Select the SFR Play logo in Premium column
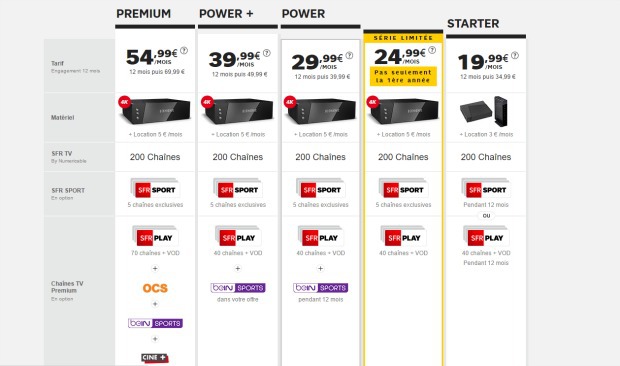Image resolution: width=620 pixels, height=366 pixels. coord(155,237)
